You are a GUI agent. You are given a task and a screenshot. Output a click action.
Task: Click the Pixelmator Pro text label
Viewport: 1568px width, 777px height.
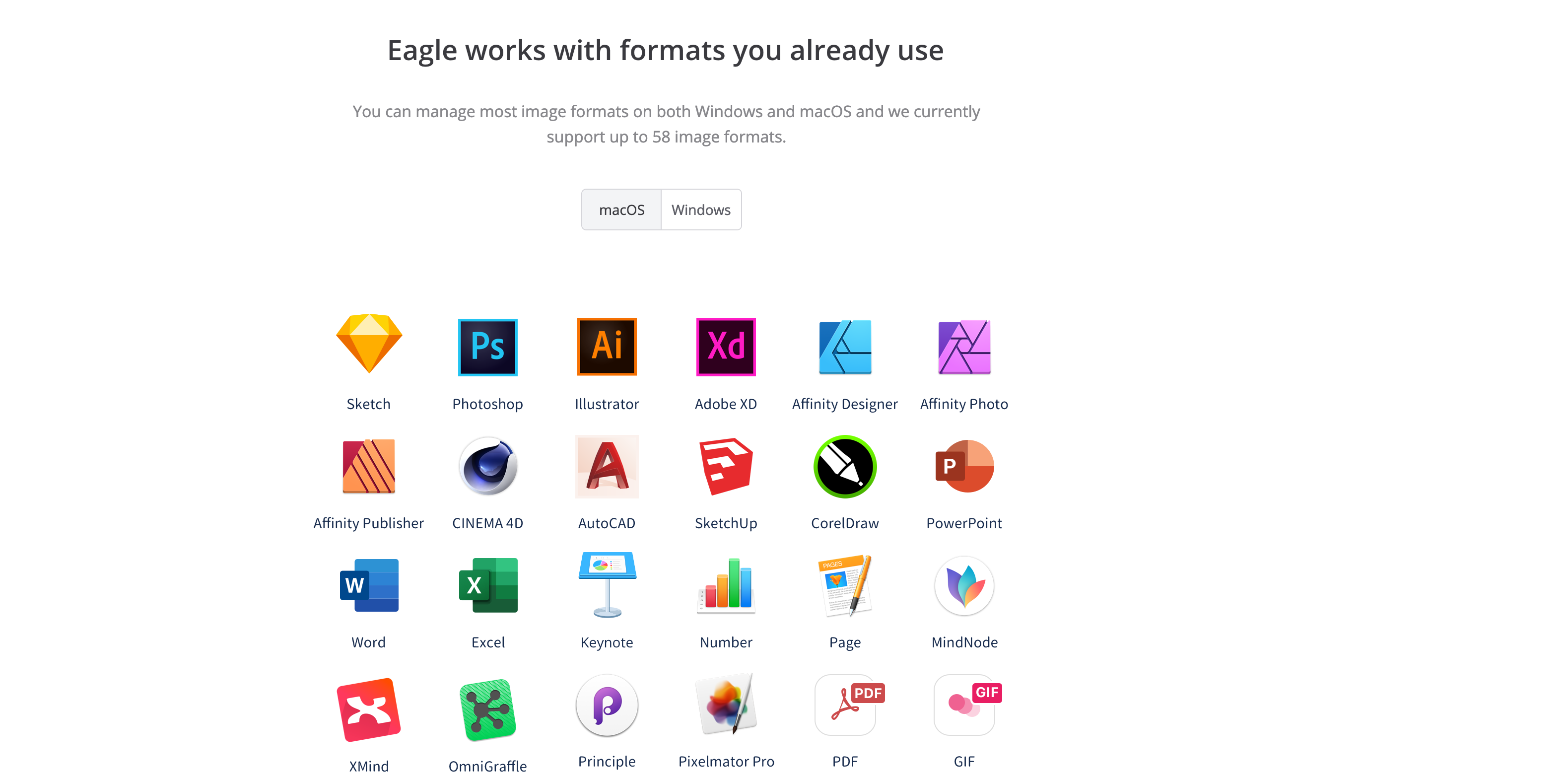(x=726, y=762)
